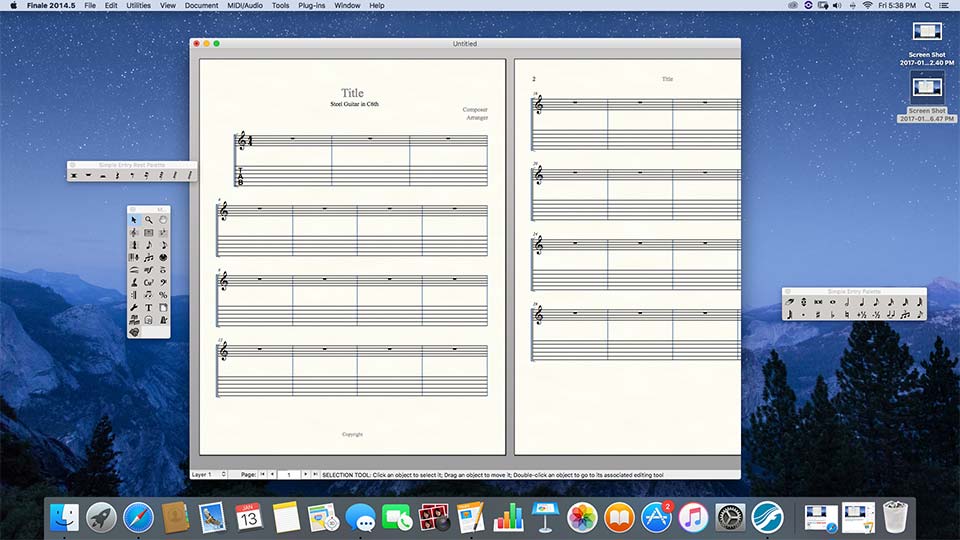960x540 pixels.
Task: Select the Percent Resize tool
Action: coord(163,294)
